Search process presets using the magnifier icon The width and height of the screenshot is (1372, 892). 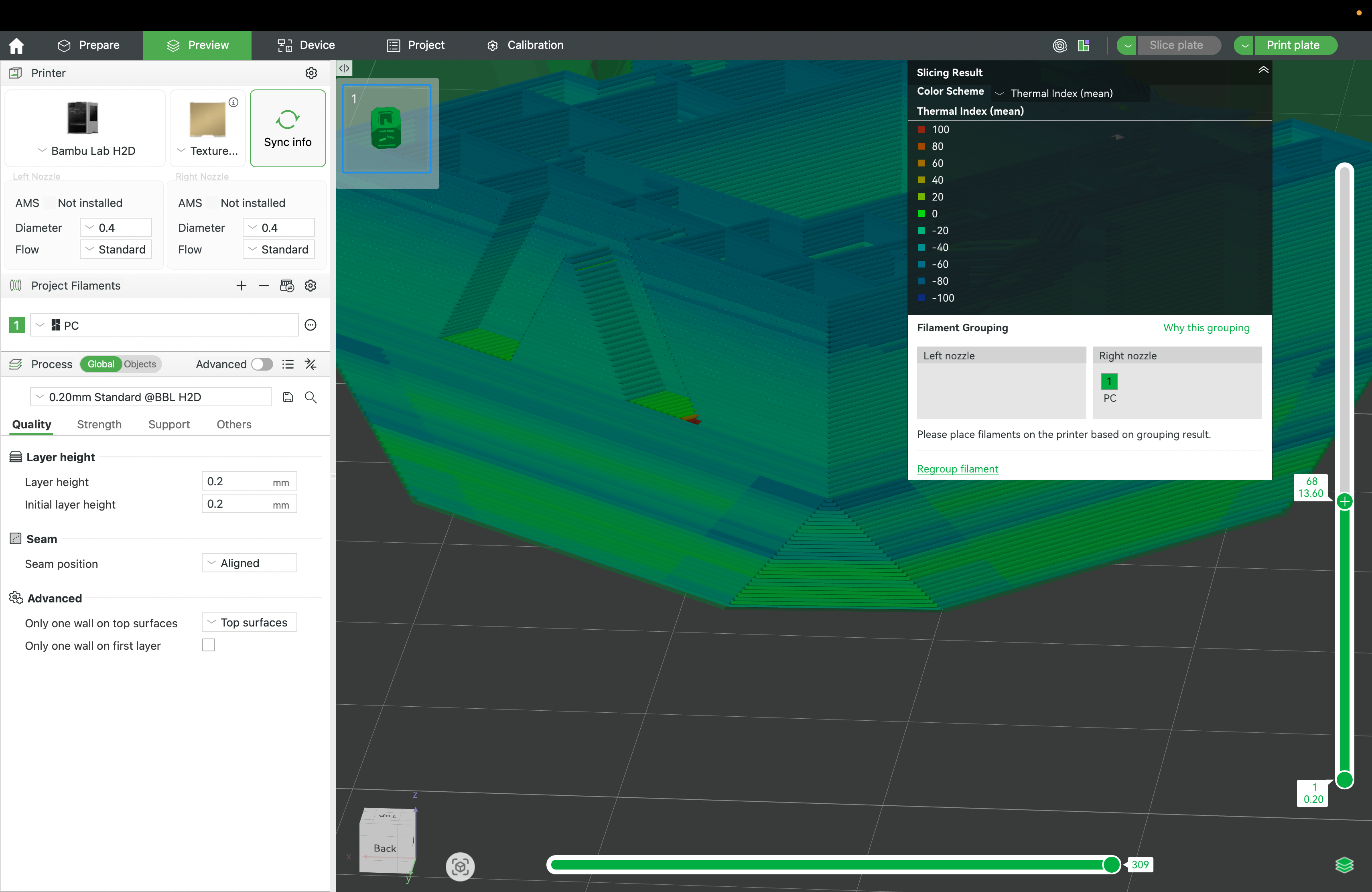311,397
